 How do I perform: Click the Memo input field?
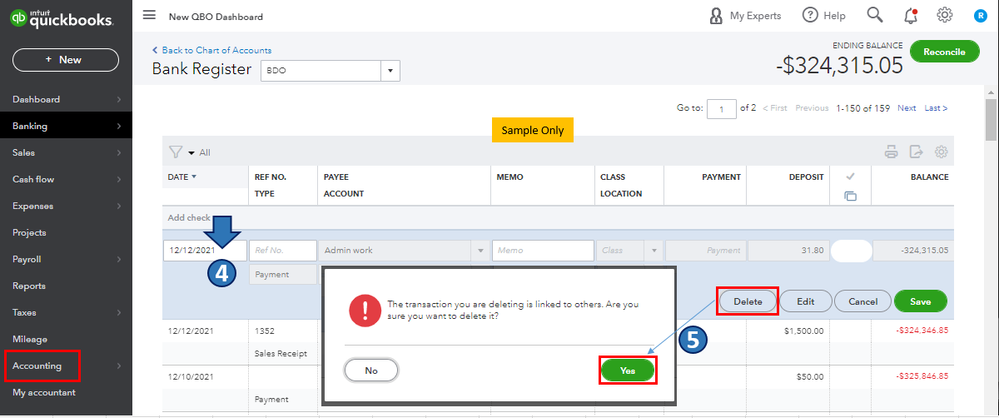tap(542, 251)
